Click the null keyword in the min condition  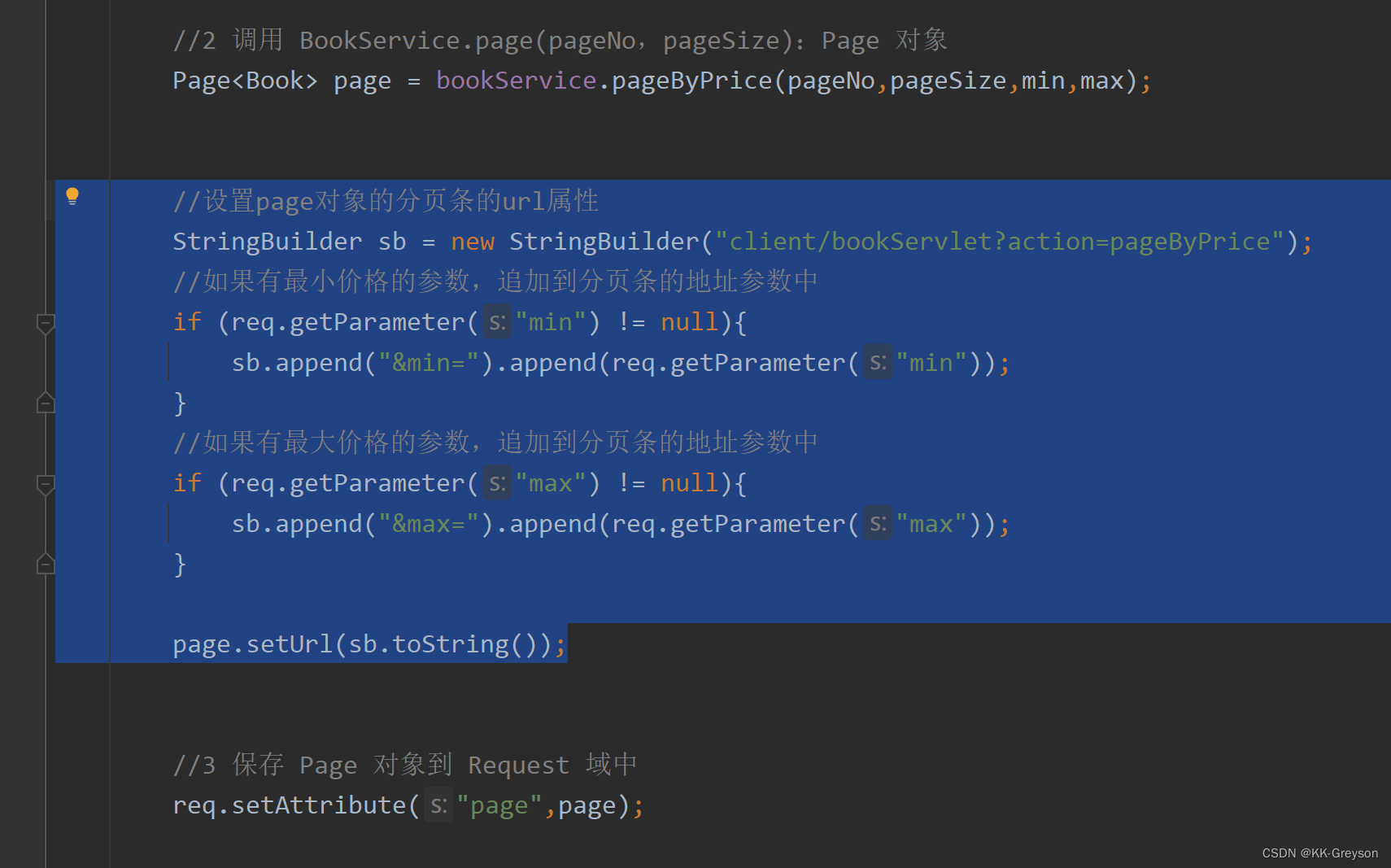coord(690,322)
